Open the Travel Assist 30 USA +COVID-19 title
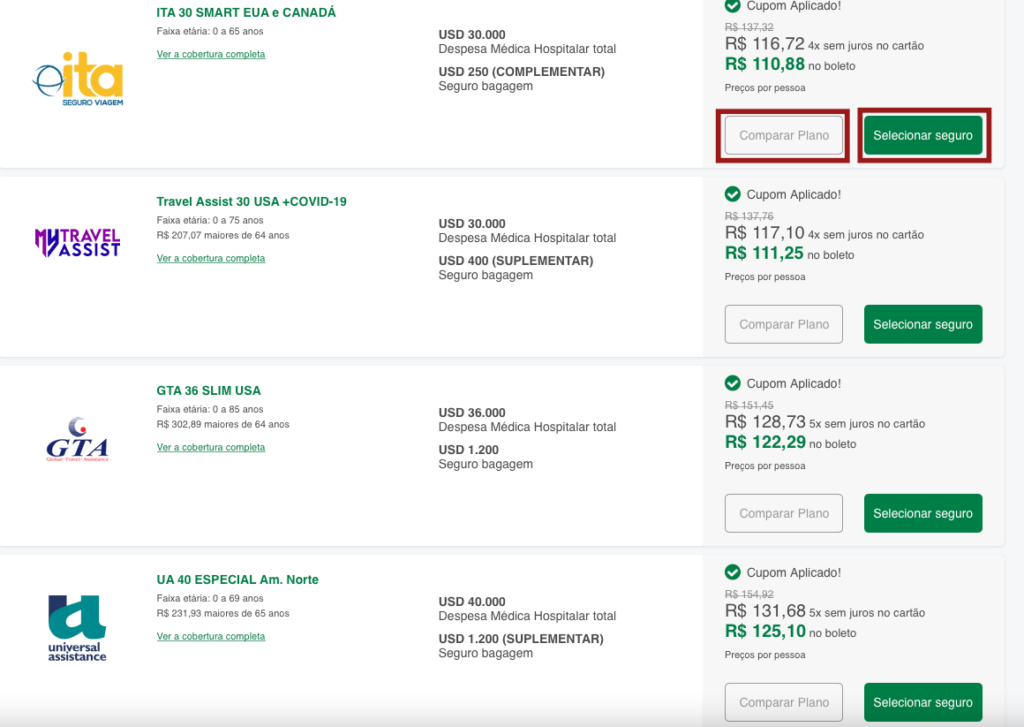 251,201
